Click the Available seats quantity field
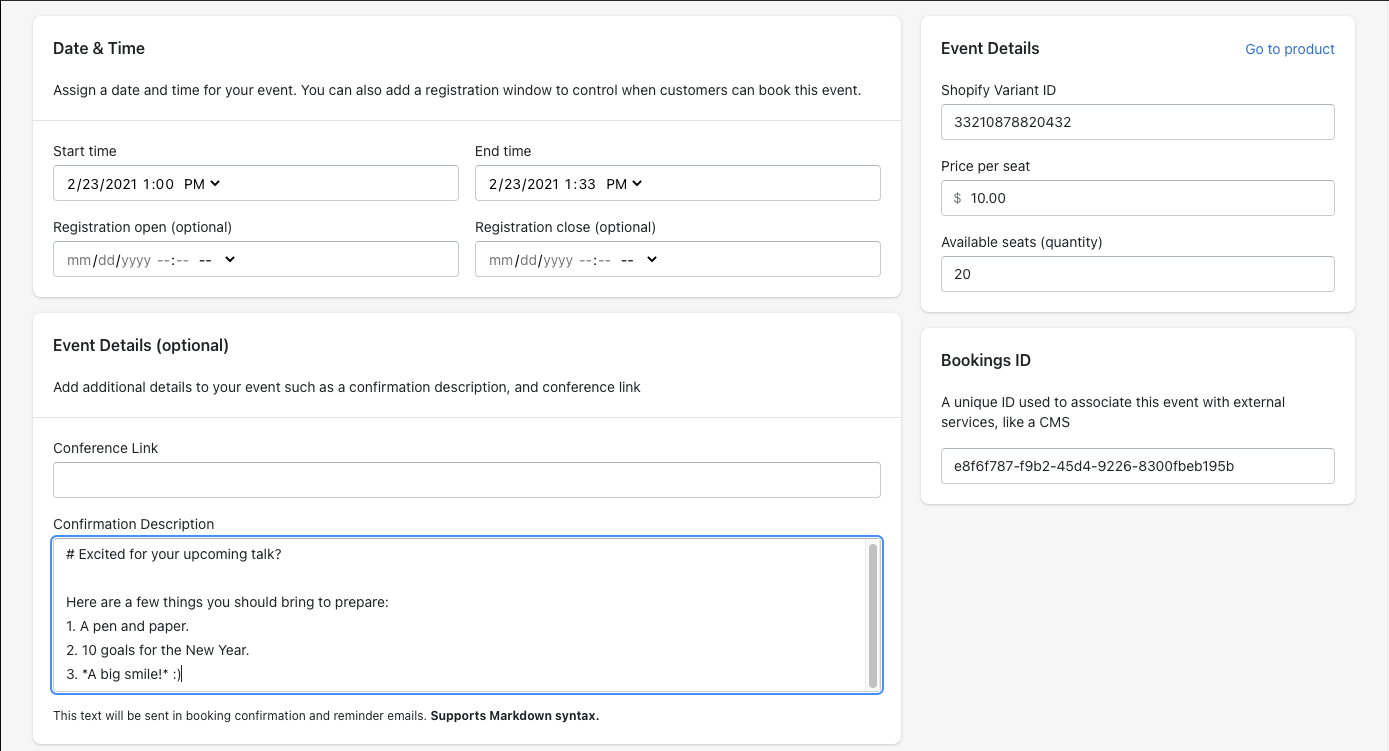Viewport: 1389px width, 751px height. 1137,274
